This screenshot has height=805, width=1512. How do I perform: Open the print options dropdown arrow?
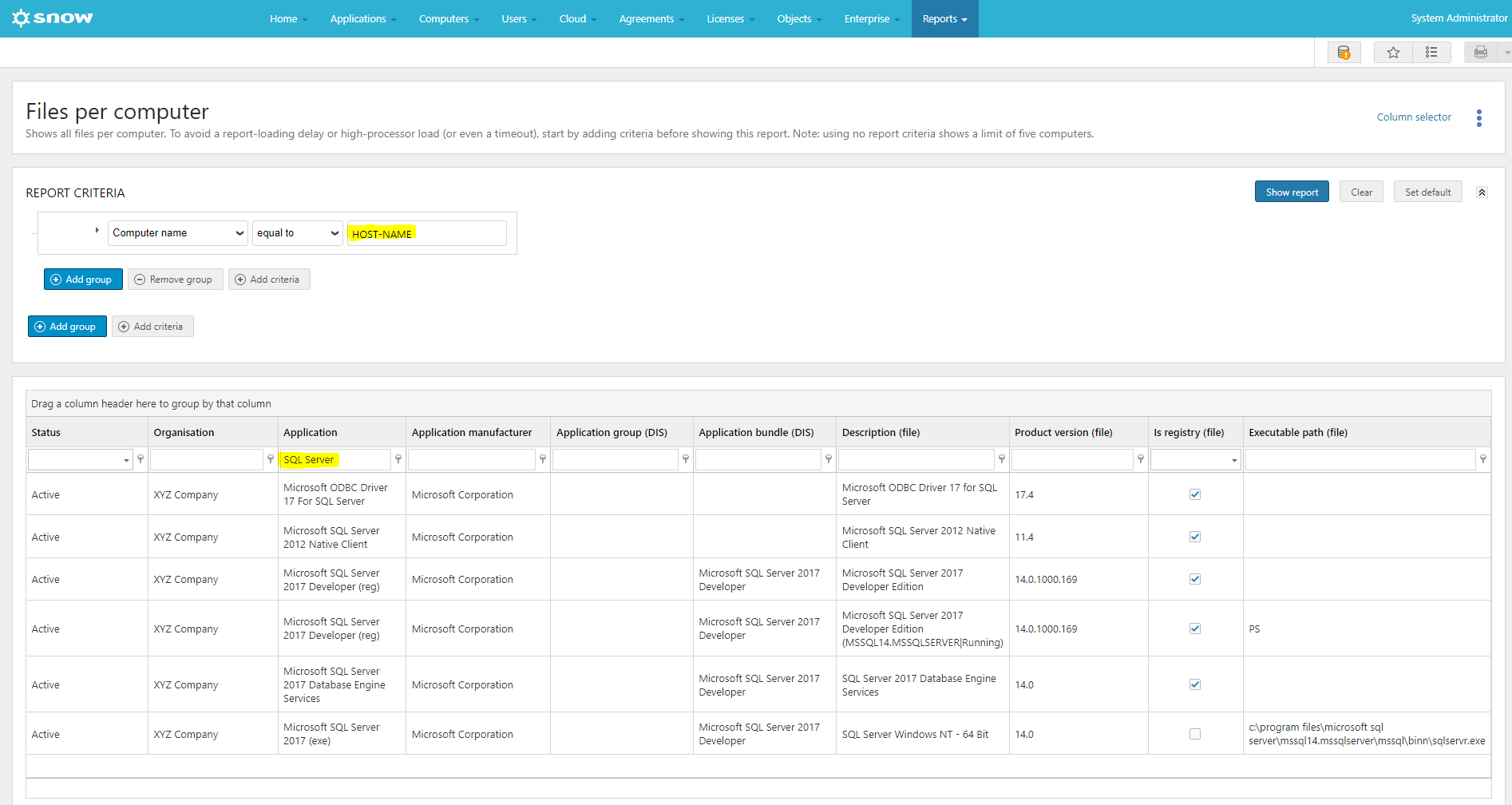1506,53
